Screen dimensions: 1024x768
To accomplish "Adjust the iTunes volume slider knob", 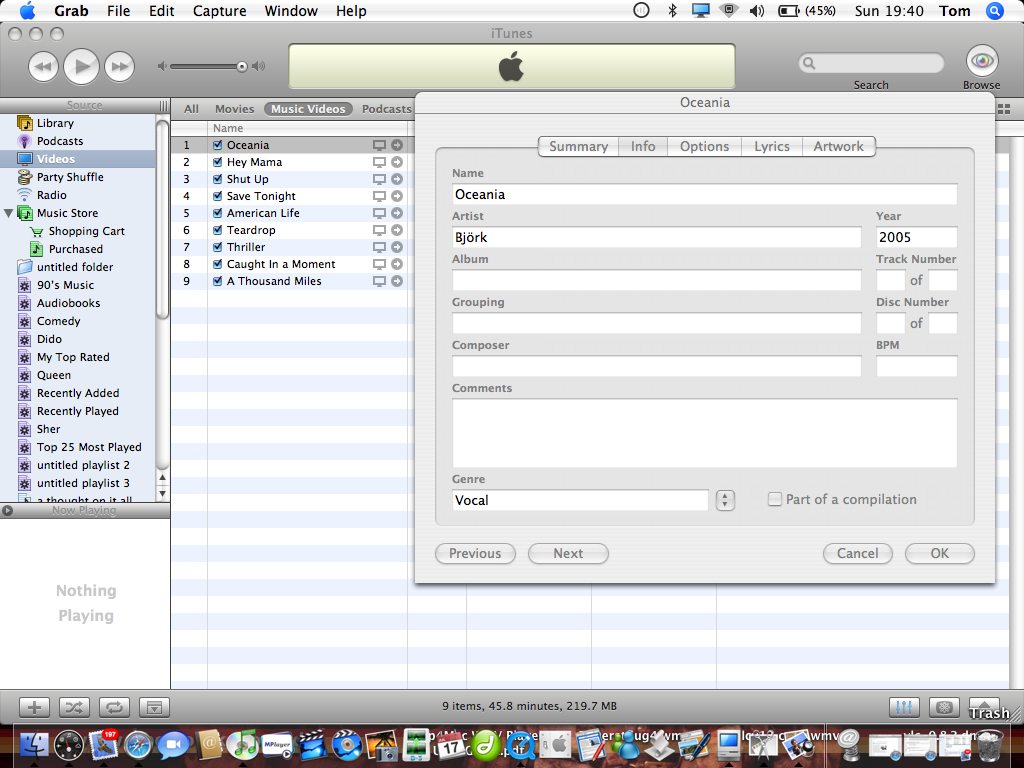I will pyautogui.click(x=242, y=67).
